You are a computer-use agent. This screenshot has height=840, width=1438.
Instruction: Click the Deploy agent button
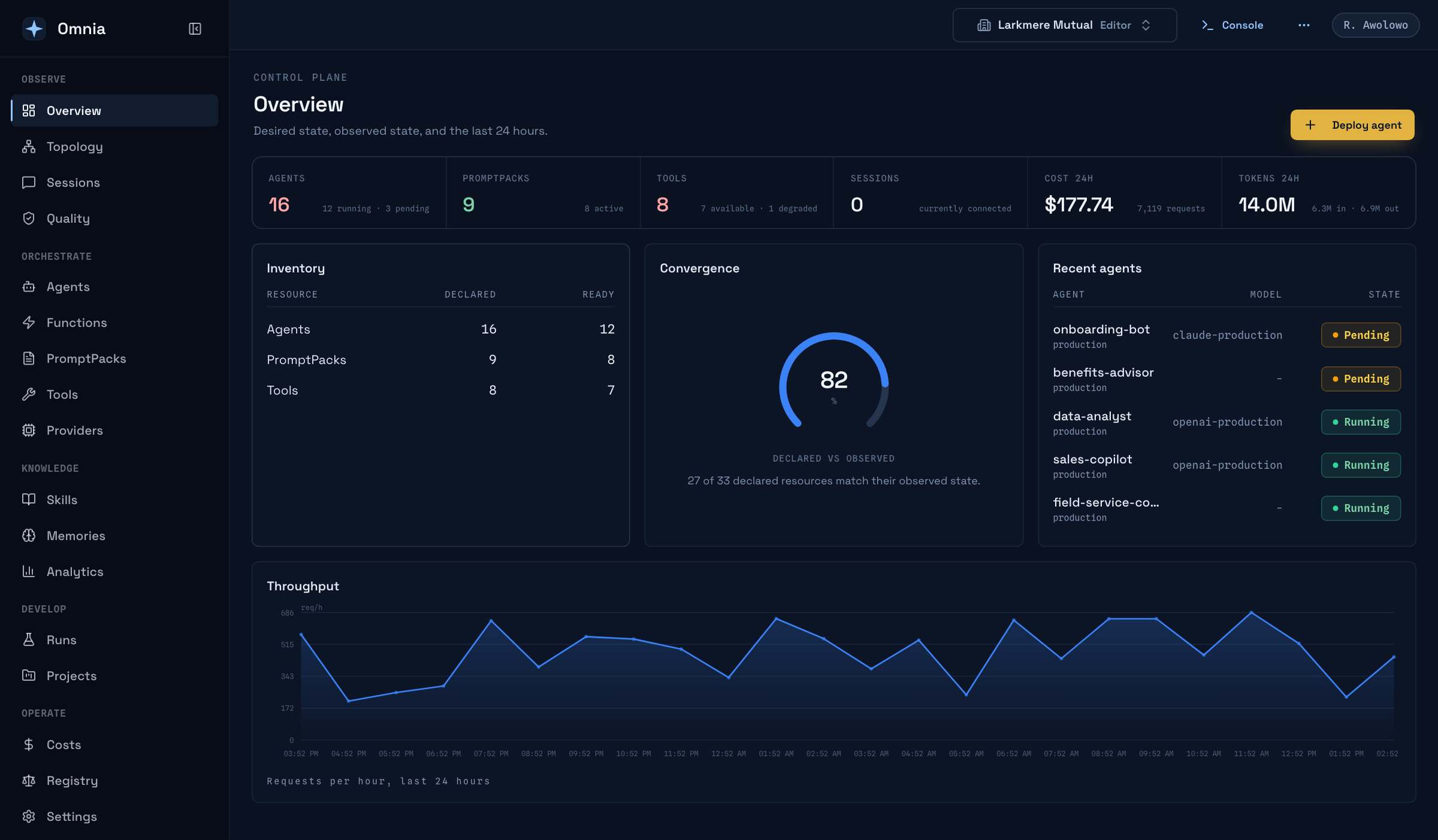click(1352, 125)
